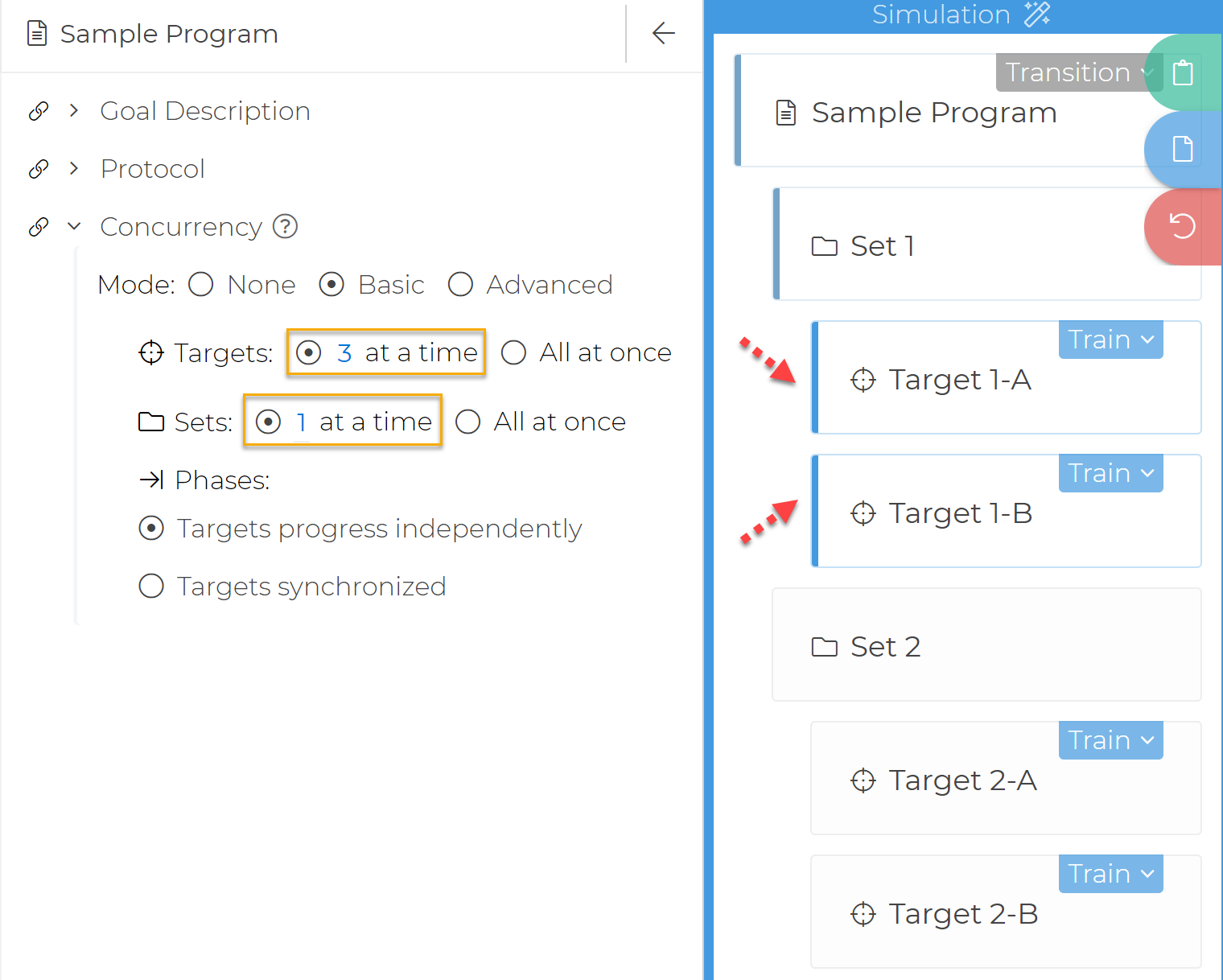Click the blue document button in Simulation
The height and width of the screenshot is (980, 1223).
tap(1182, 149)
